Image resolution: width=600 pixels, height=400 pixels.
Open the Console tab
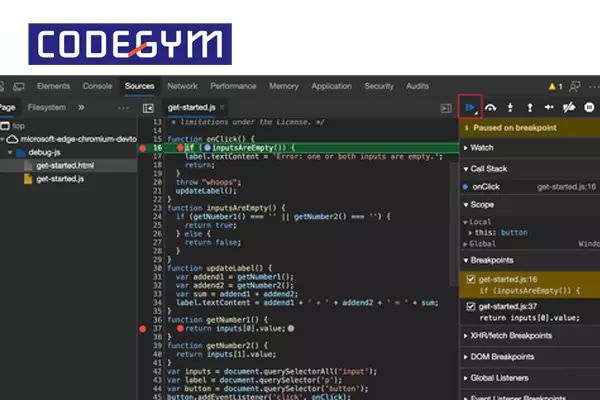tap(97, 87)
